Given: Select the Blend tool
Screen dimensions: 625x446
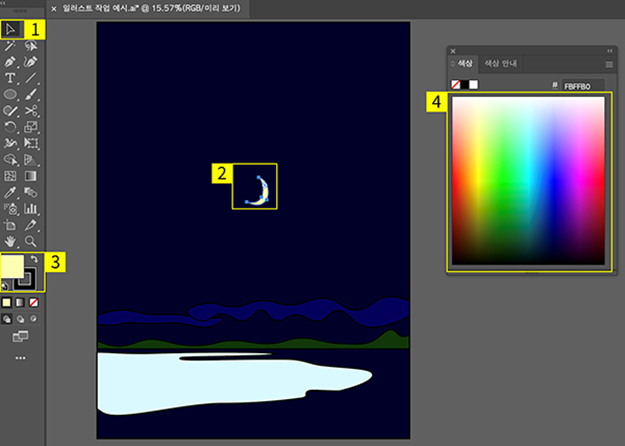Looking at the screenshot, I should (x=31, y=193).
